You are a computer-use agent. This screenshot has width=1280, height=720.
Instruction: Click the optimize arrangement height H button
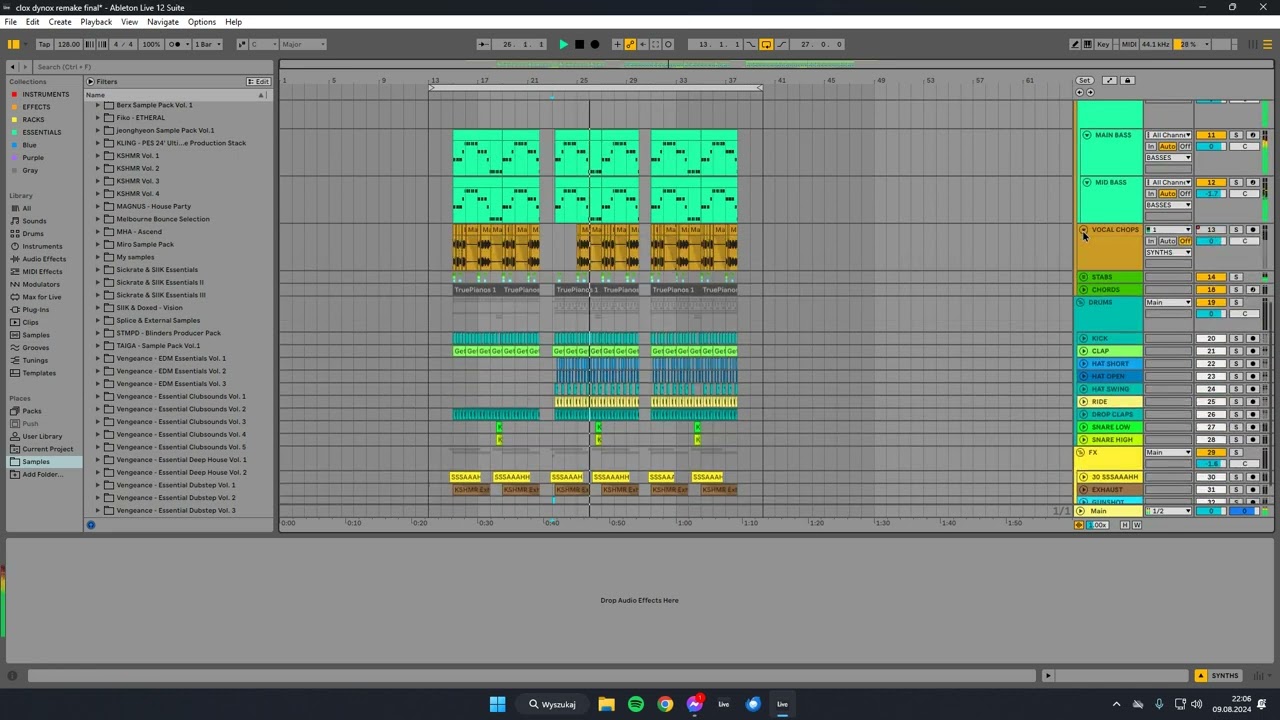[1125, 525]
